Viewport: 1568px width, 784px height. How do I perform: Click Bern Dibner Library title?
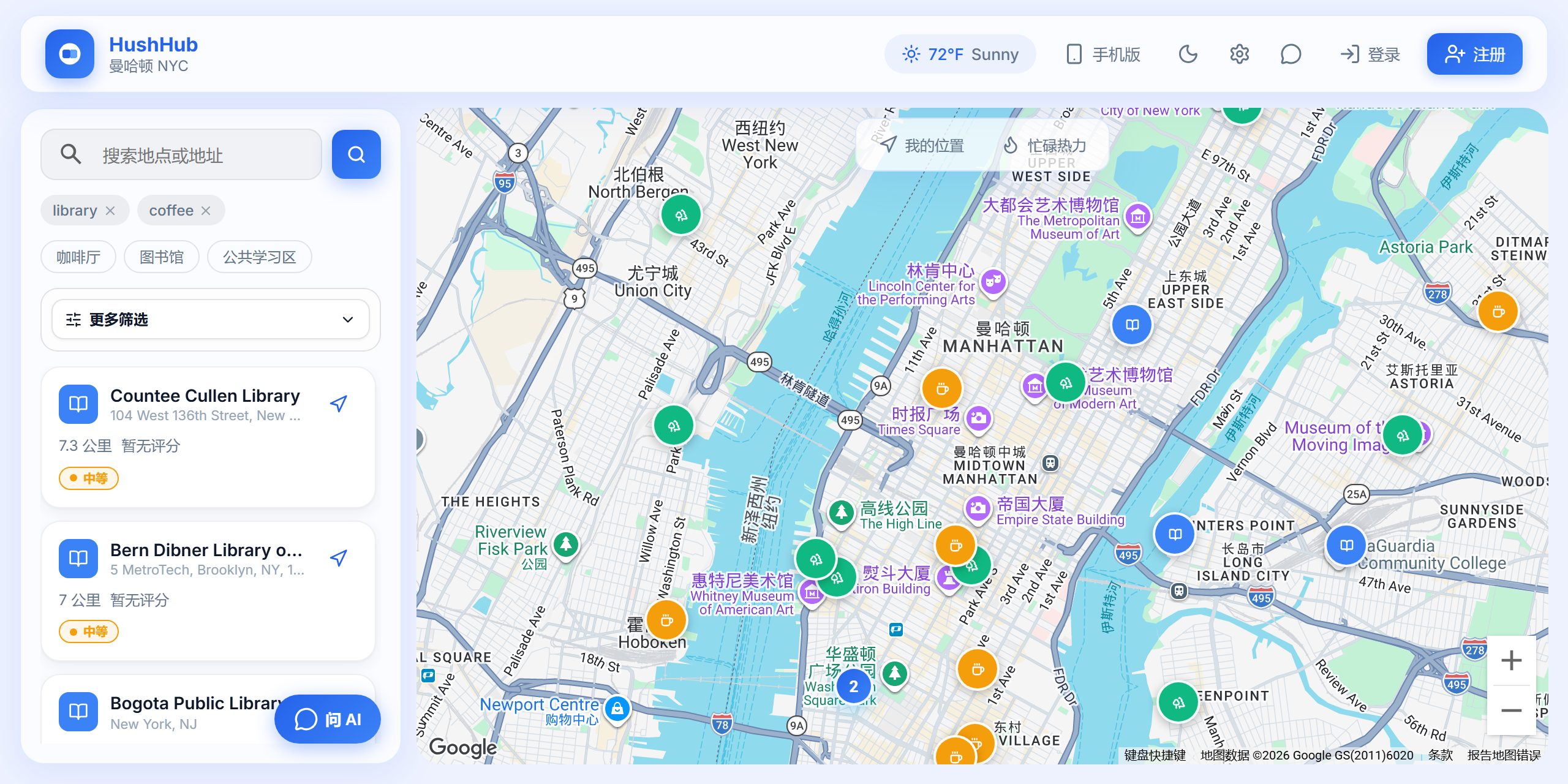206,550
